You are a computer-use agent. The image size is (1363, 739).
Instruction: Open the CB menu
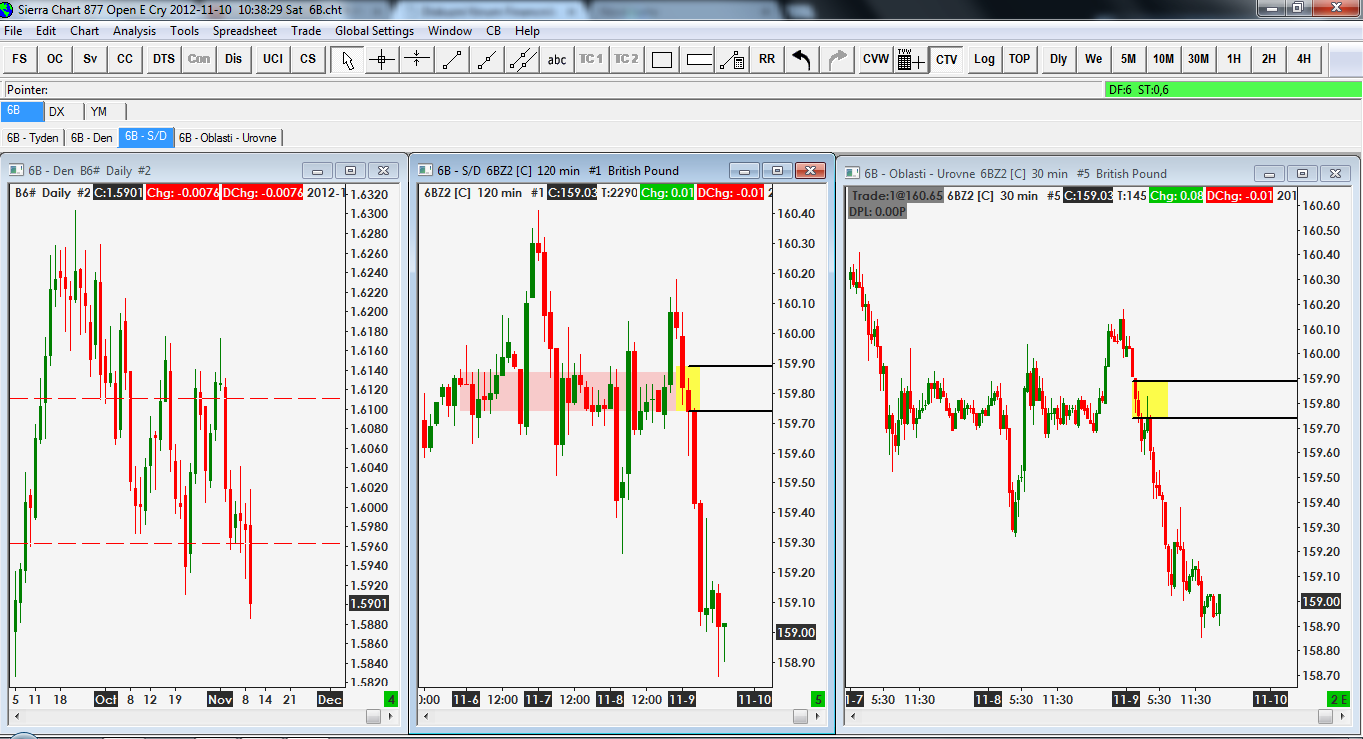point(493,31)
